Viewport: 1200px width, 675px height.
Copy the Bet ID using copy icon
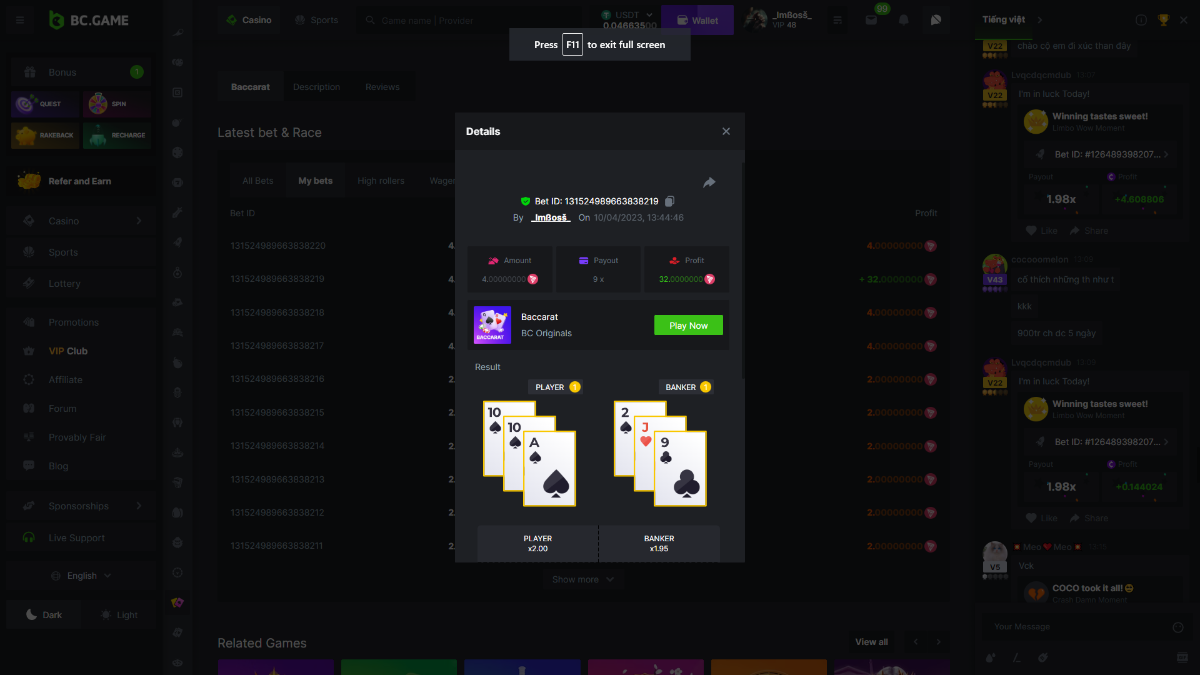pyautogui.click(x=670, y=201)
